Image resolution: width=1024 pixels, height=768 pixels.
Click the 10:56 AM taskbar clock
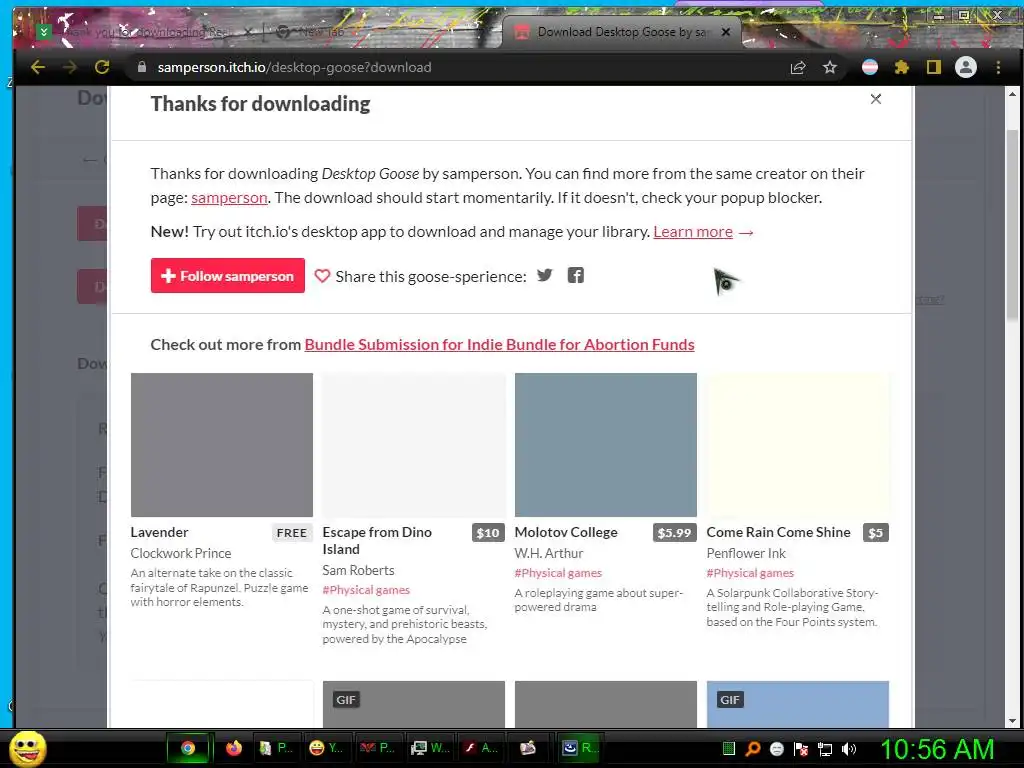click(x=936, y=749)
